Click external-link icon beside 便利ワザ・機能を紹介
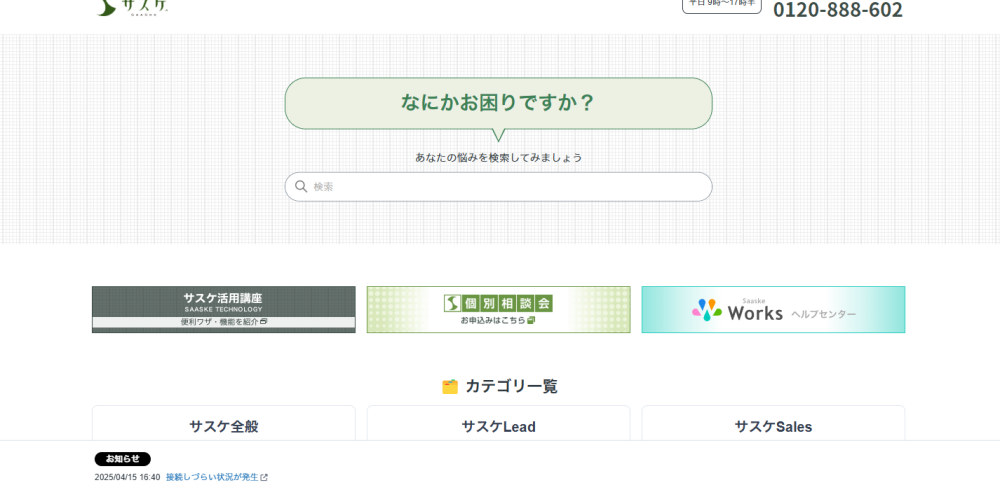1000x492 pixels. 263,322
